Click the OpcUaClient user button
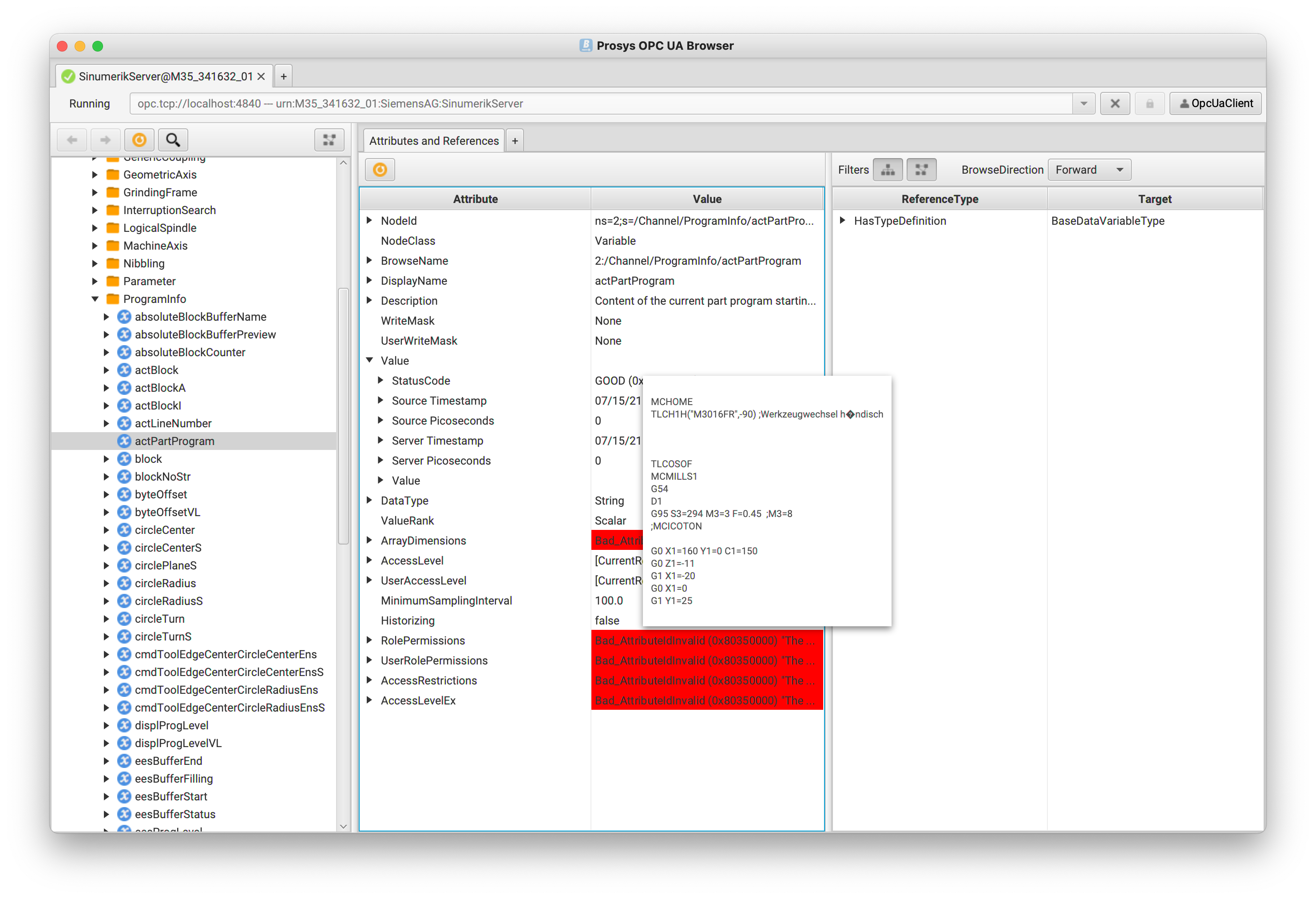This screenshot has height=899, width=1316. pos(1215,103)
